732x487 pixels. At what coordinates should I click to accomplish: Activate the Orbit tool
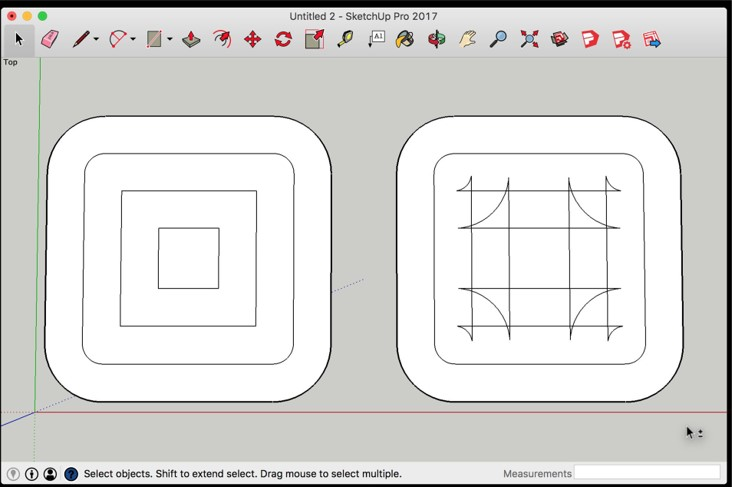tap(436, 39)
